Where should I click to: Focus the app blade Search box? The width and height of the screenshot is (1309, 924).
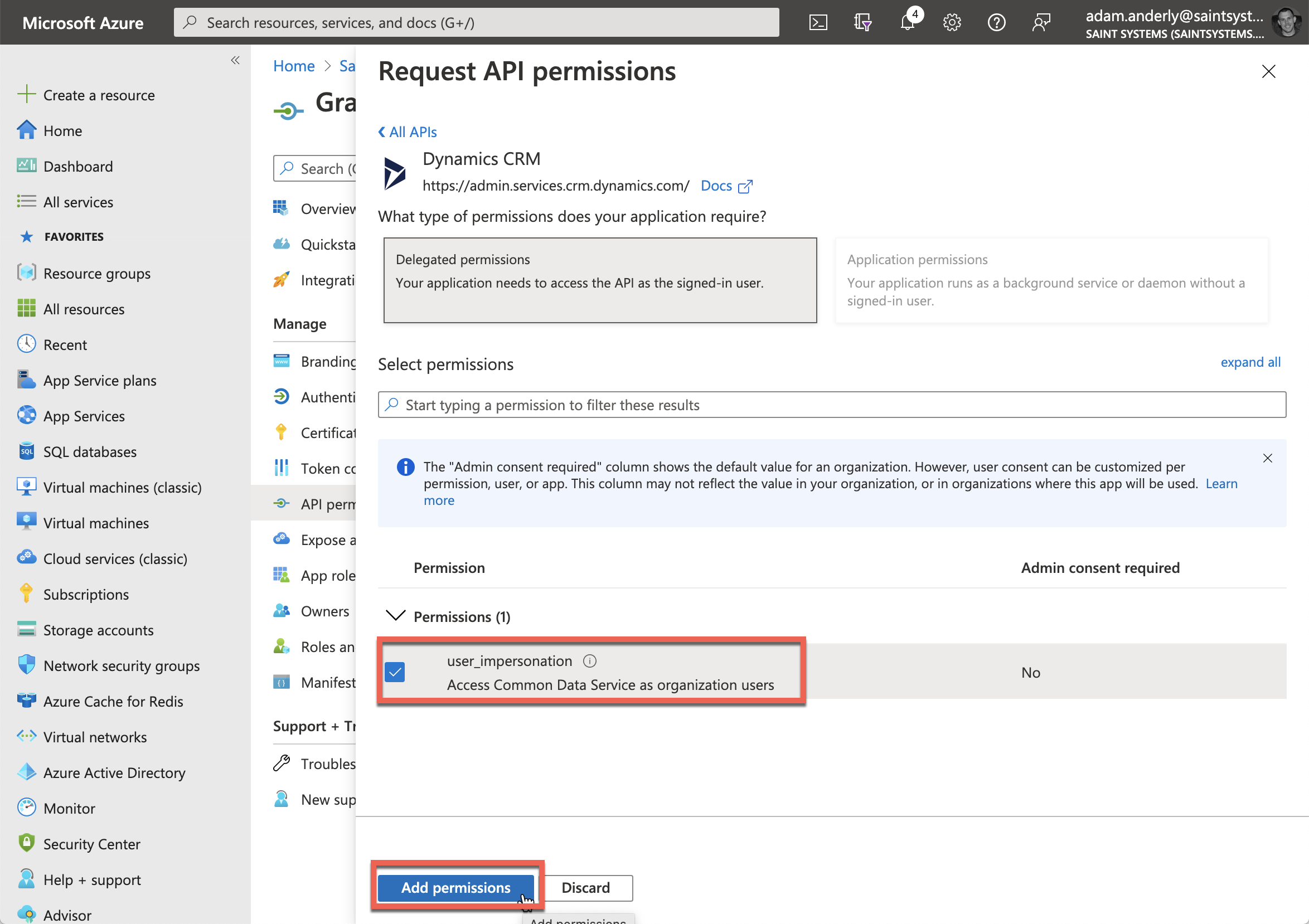click(315, 168)
